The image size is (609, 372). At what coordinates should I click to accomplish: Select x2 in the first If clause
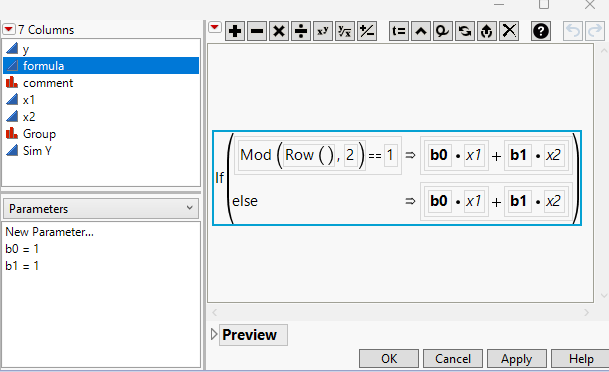(553, 155)
